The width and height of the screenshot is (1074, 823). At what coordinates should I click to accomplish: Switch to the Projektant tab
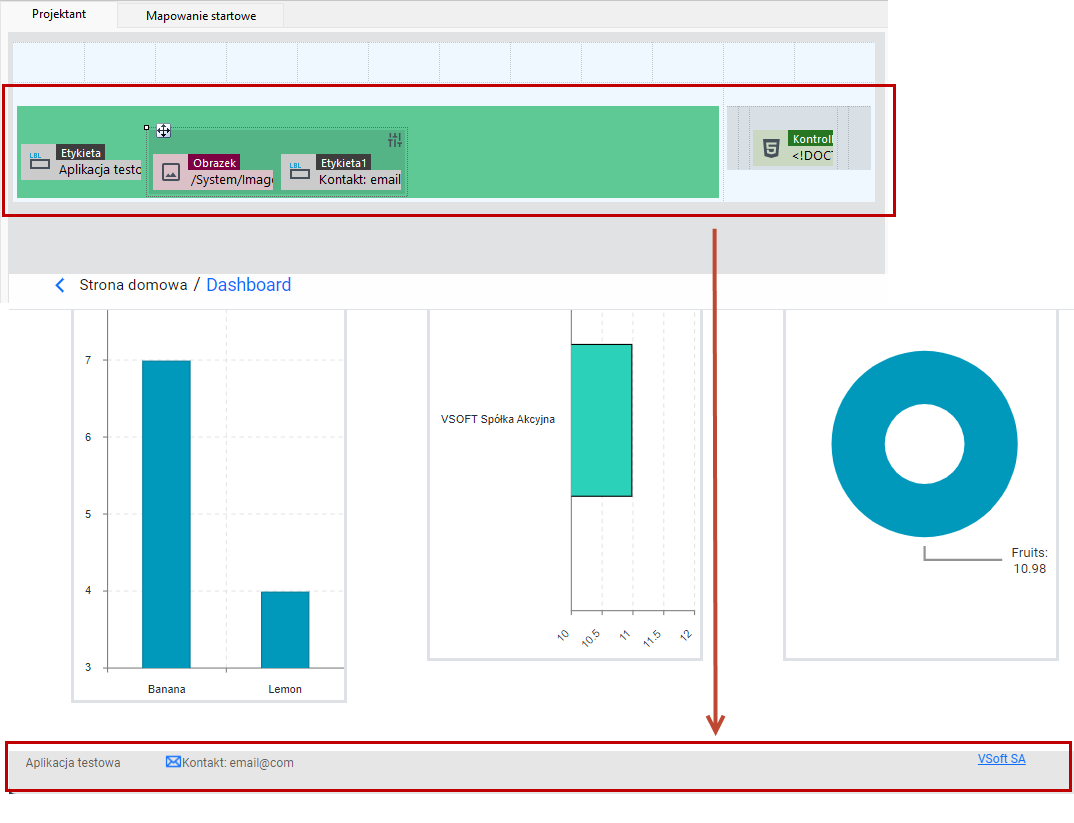[59, 14]
